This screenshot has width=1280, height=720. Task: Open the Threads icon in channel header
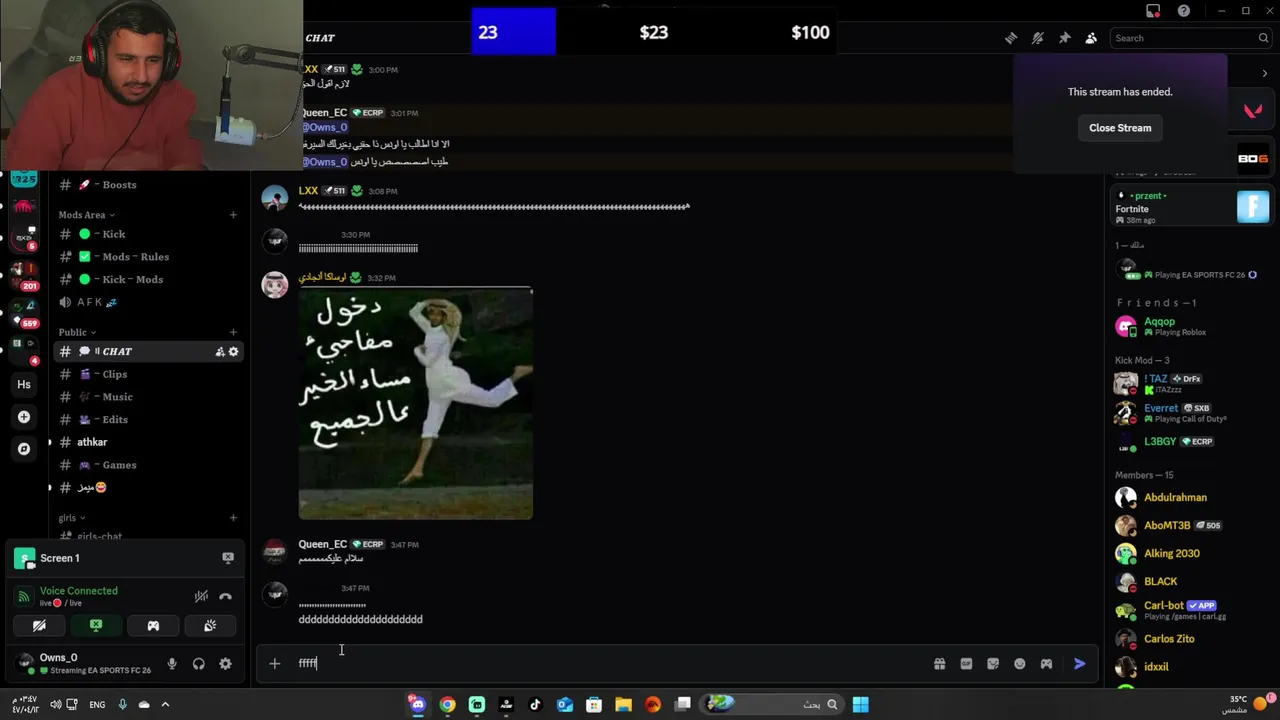click(x=1011, y=38)
